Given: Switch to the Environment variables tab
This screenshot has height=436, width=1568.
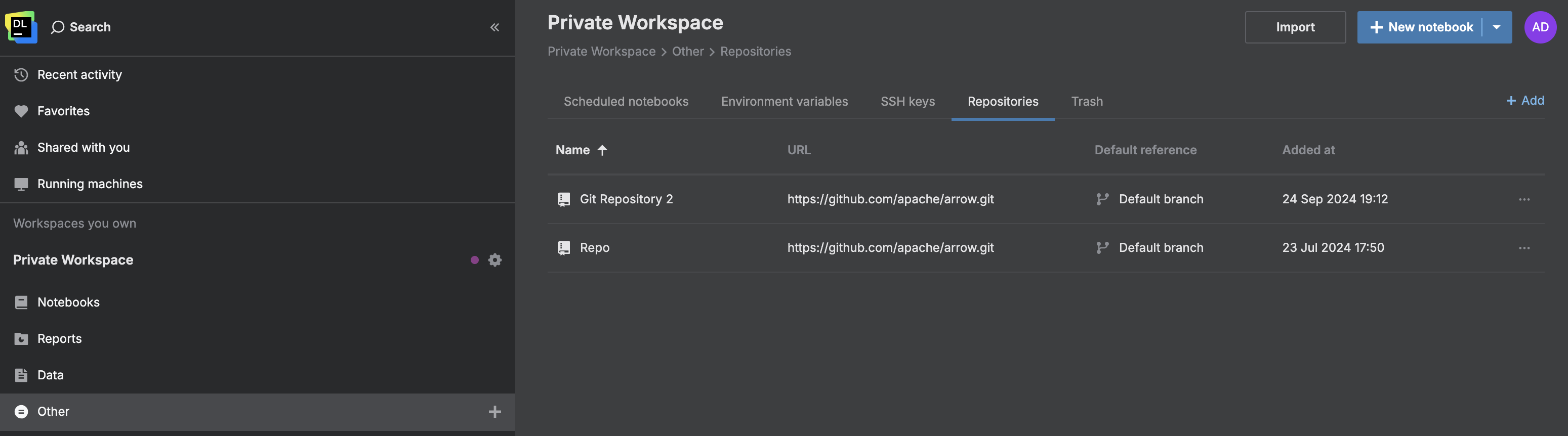Looking at the screenshot, I should pos(784,102).
